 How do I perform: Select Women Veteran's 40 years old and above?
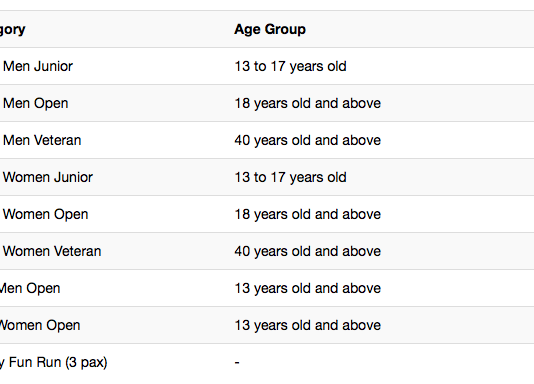tap(308, 251)
